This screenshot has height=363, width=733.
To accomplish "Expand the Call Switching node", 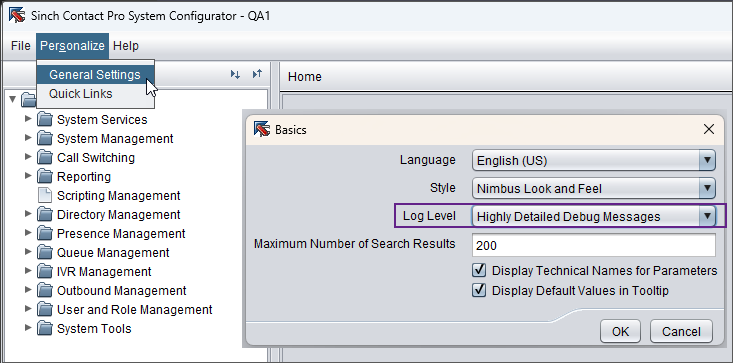I will 28,157.
